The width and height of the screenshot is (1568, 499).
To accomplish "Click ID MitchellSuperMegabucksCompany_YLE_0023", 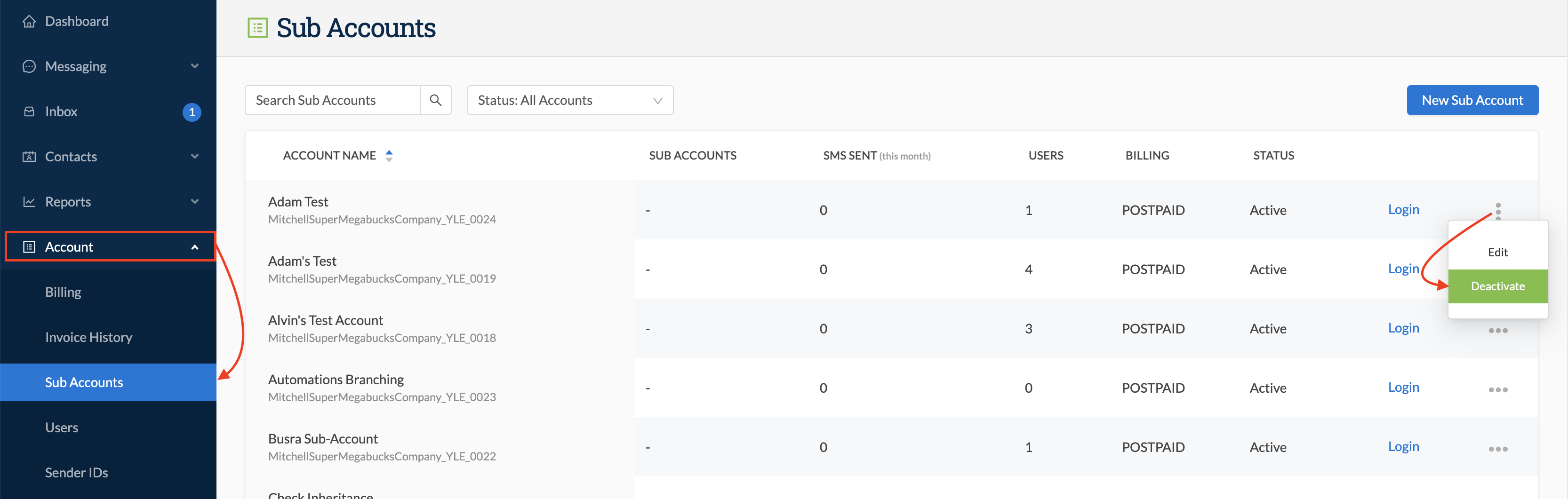I will pyautogui.click(x=382, y=397).
